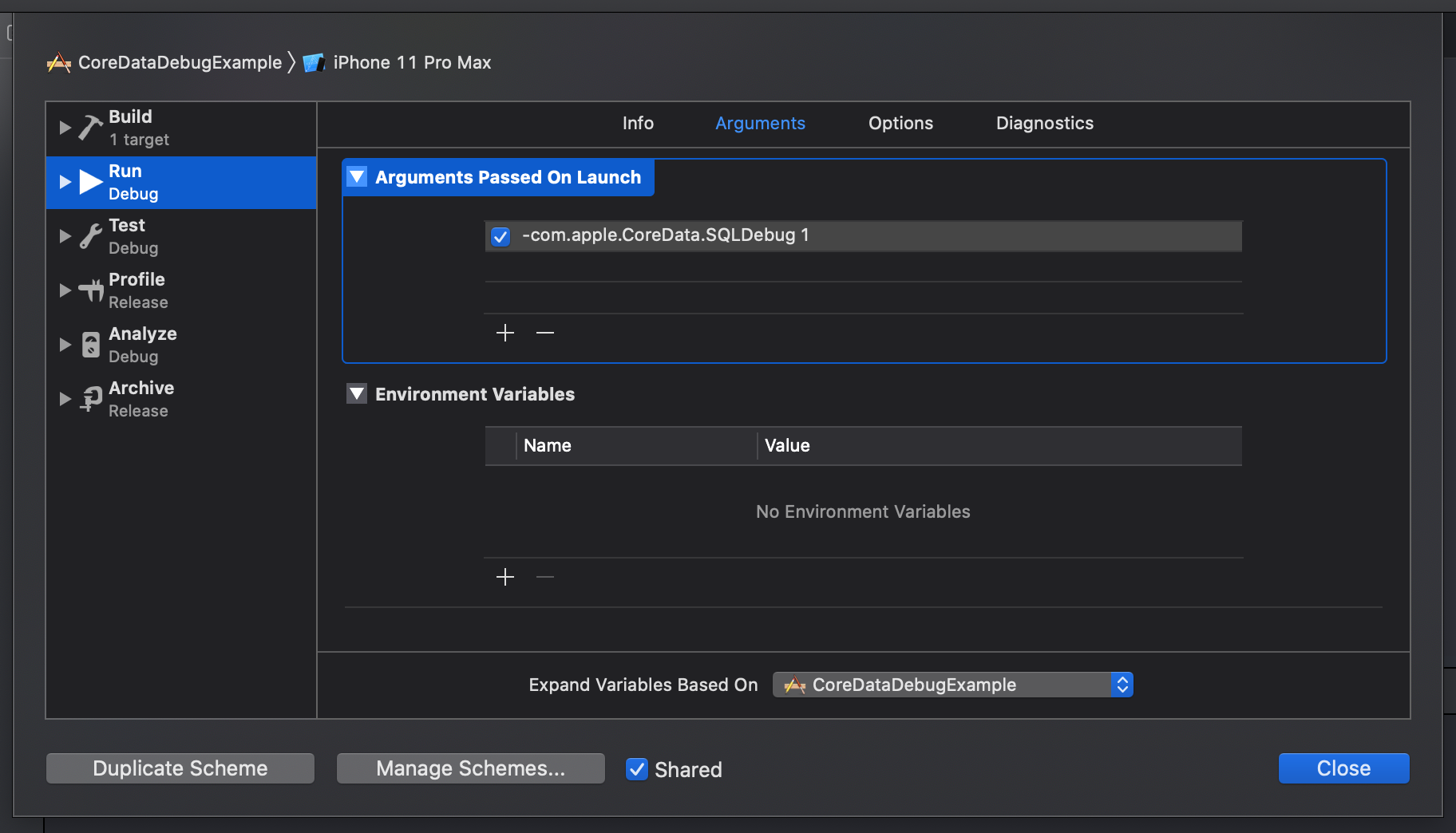Click the Environment Variables heading
The width and height of the screenshot is (1456, 833).
[x=475, y=394]
